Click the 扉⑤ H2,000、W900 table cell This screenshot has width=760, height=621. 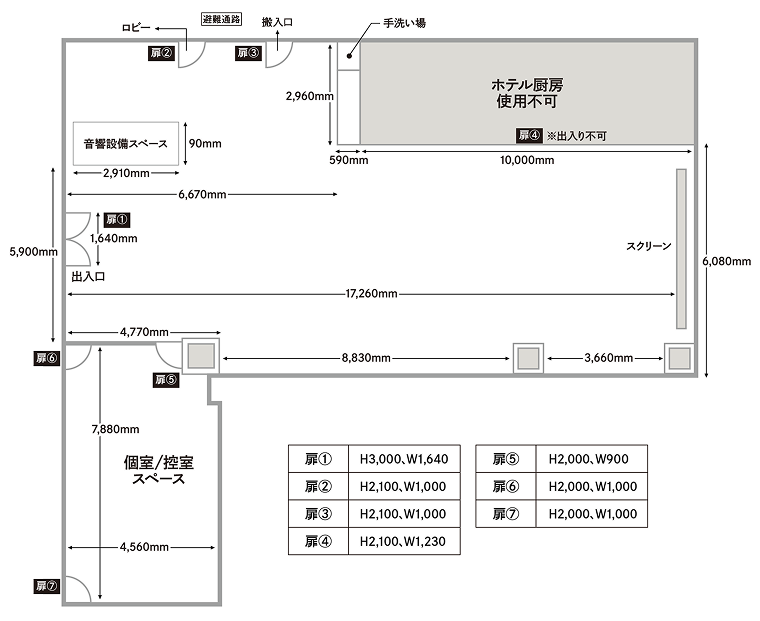point(591,459)
